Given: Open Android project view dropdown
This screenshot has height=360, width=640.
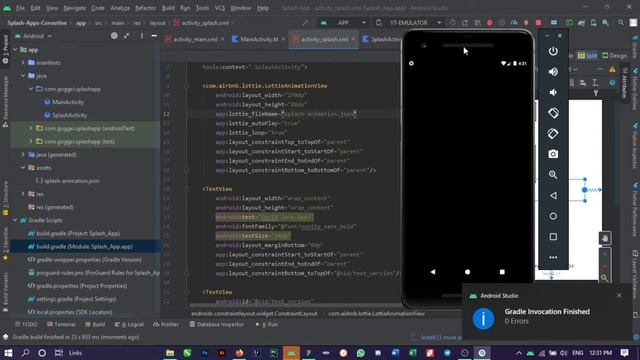Looking at the screenshot, I should pyautogui.click(x=33, y=36).
